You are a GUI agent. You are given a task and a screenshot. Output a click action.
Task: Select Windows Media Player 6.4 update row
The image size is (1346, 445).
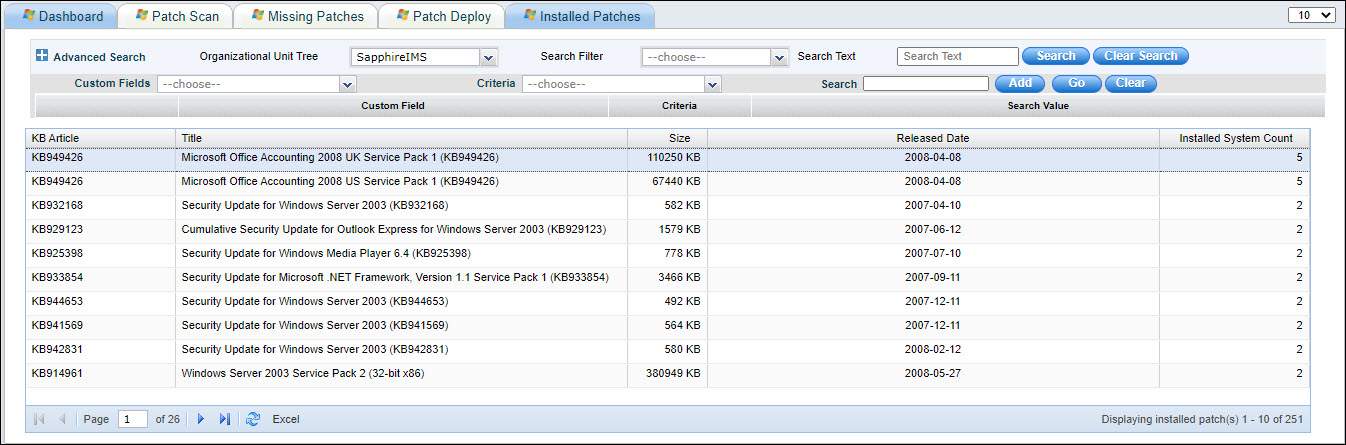click(x=668, y=254)
